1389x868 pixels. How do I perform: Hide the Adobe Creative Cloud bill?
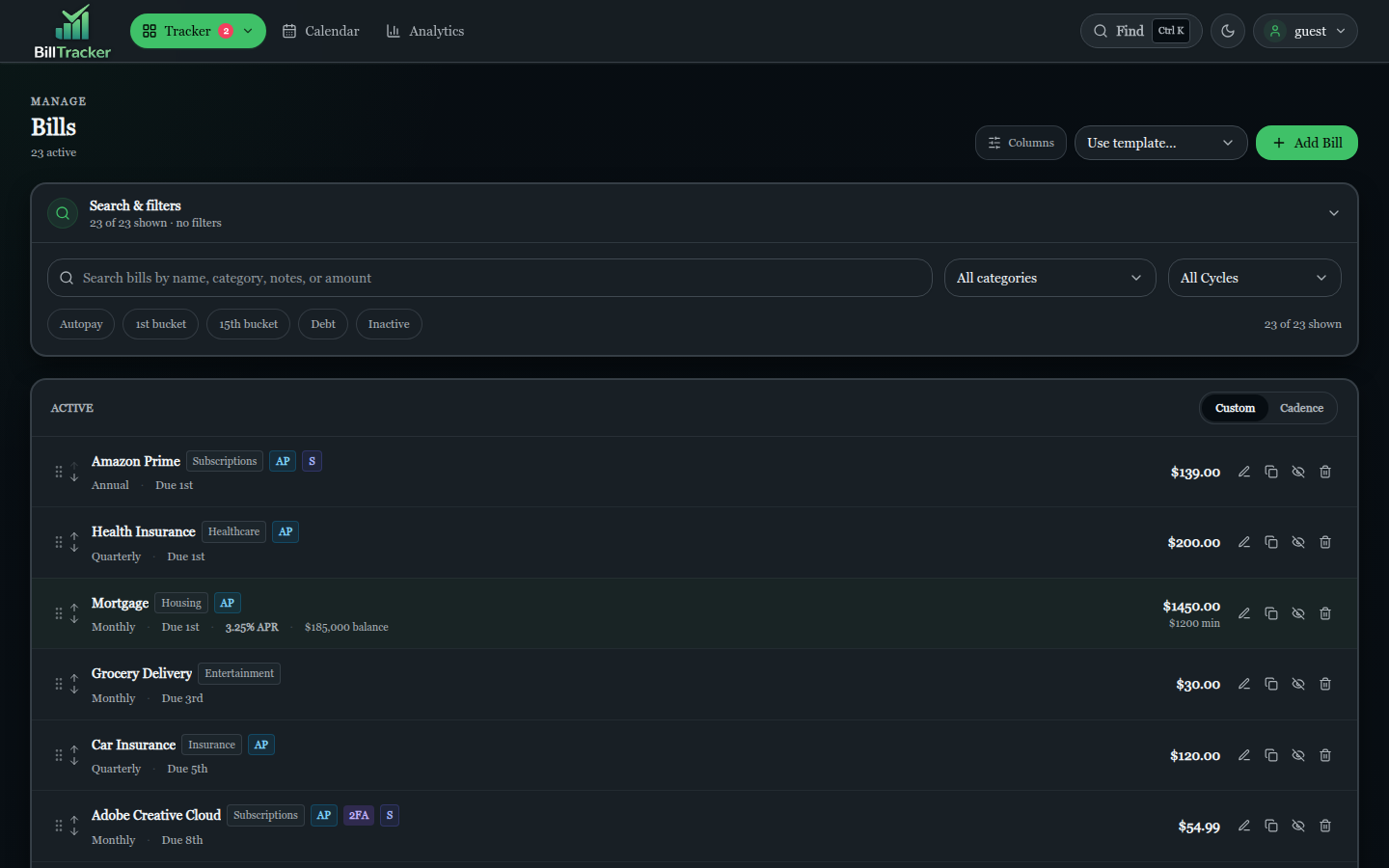(1298, 826)
